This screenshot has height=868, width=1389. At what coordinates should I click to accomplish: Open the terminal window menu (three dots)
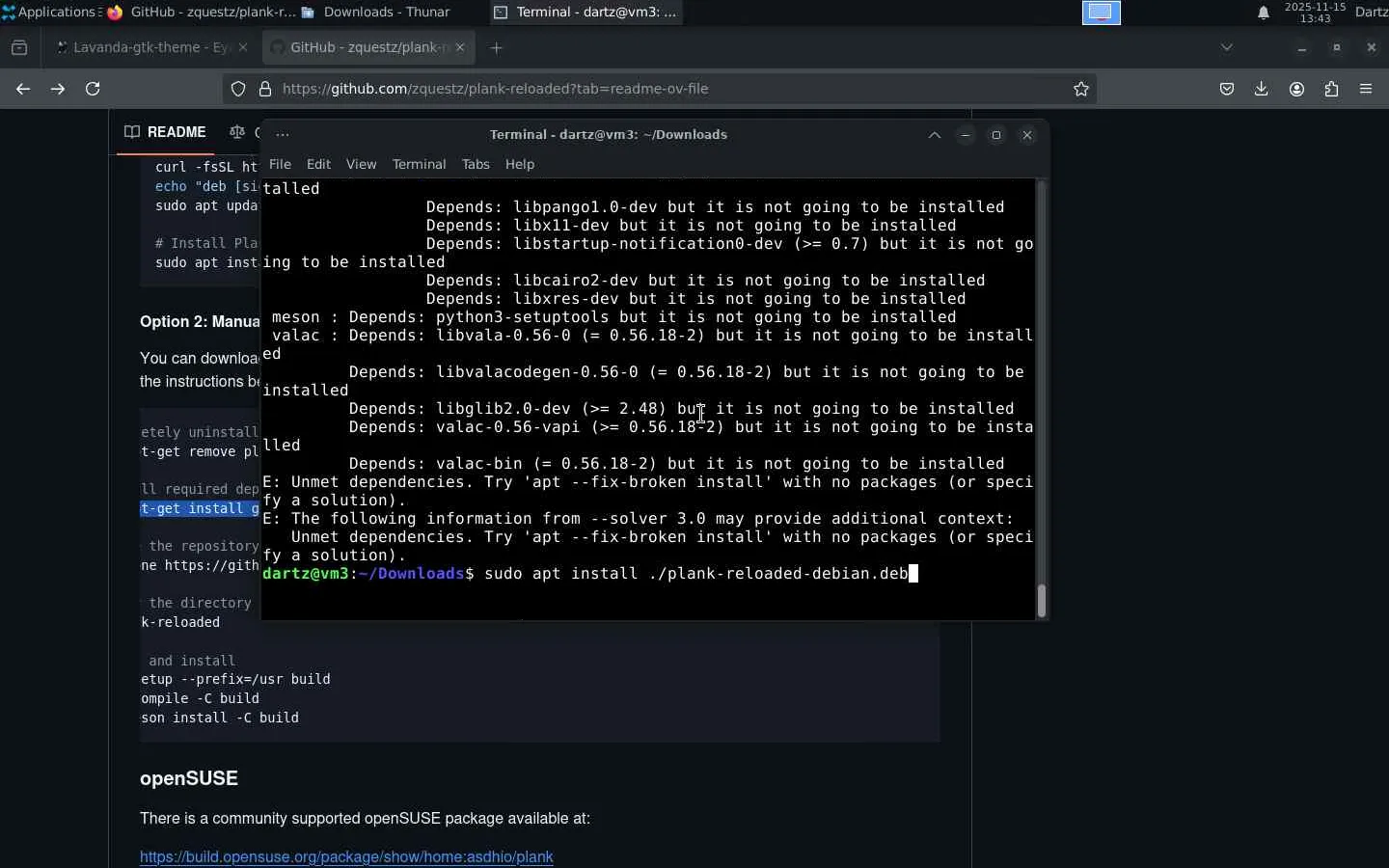point(283,135)
